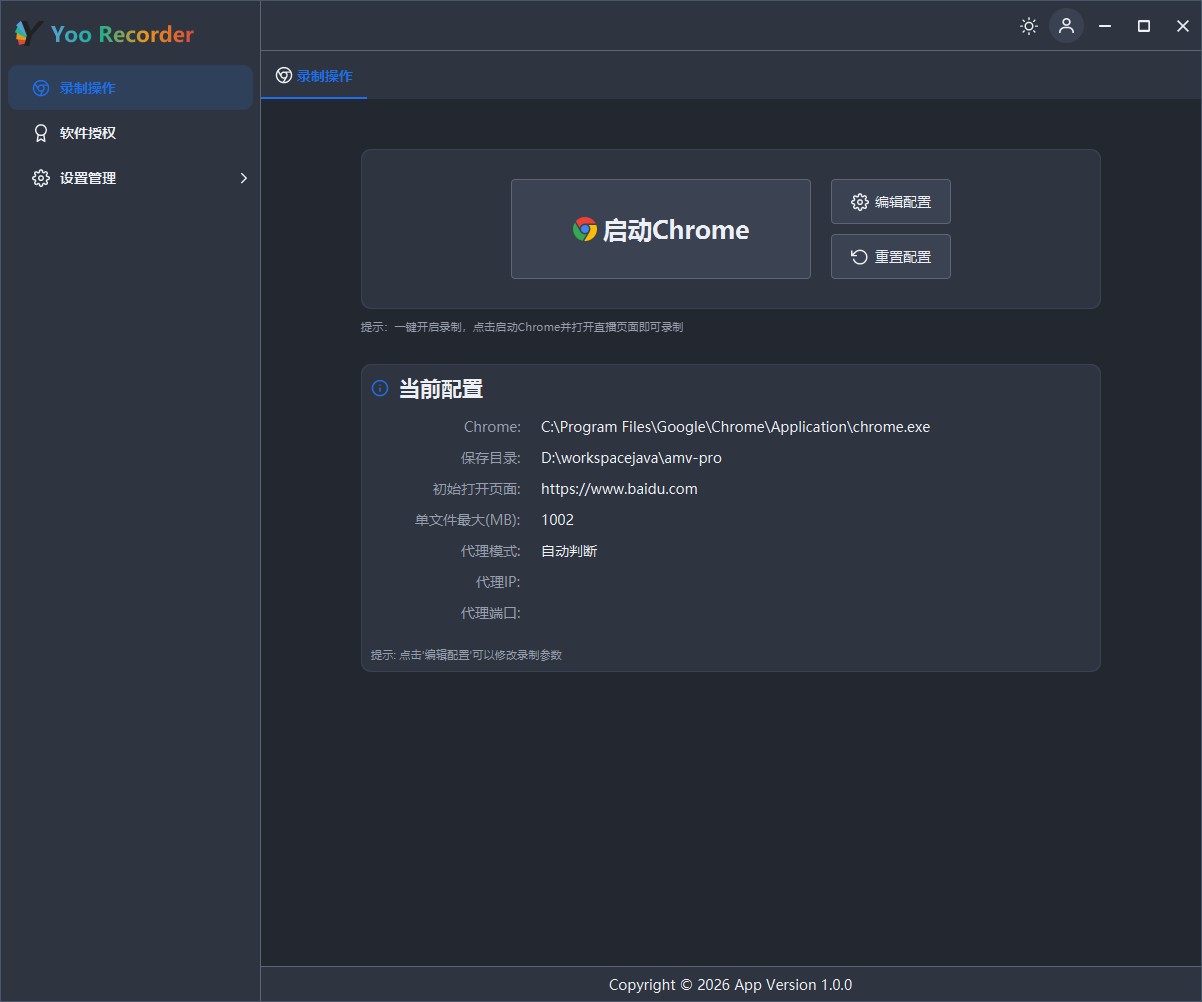Click the 编辑配置 button
The height and width of the screenshot is (1002, 1202).
click(890, 202)
